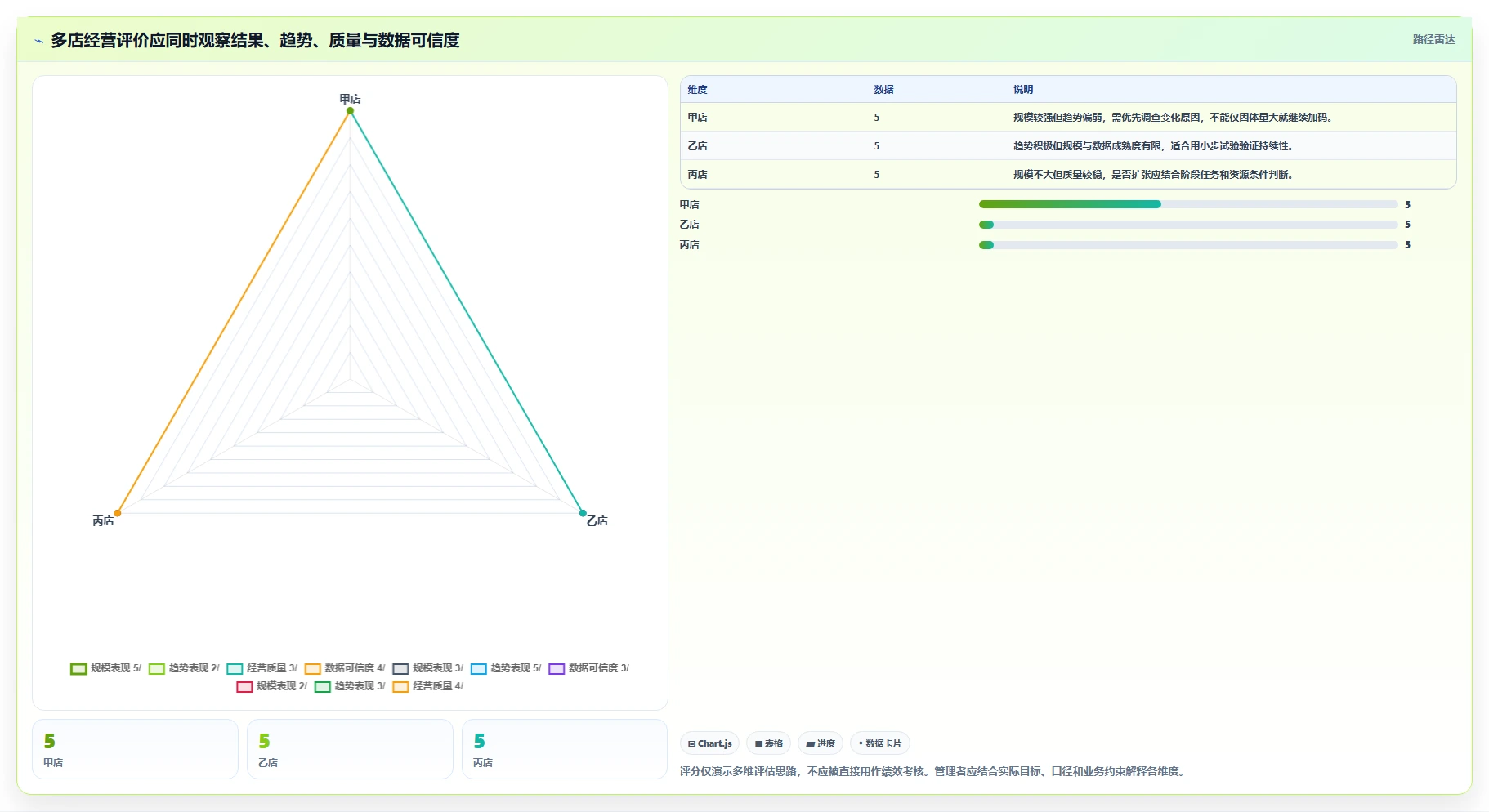Select the 进度 chip
Viewport: 1489px width, 812px height.
[821, 743]
